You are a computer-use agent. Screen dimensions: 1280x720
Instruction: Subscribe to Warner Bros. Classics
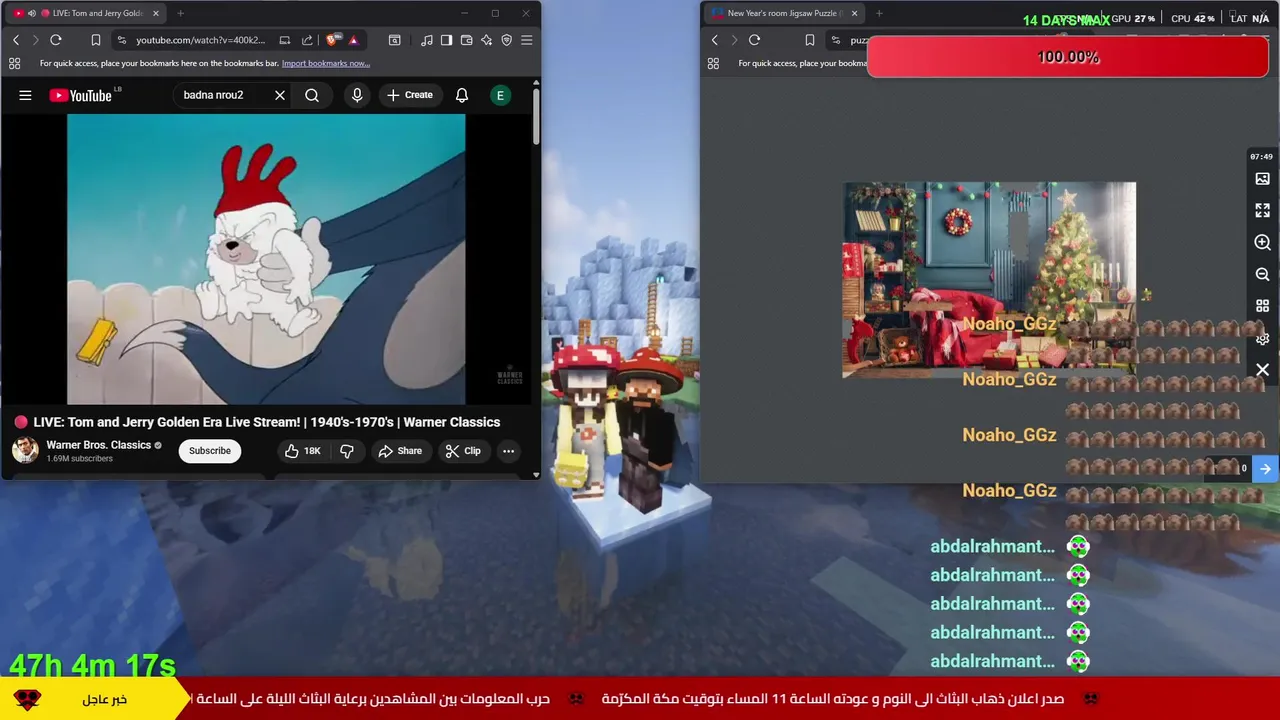click(210, 451)
